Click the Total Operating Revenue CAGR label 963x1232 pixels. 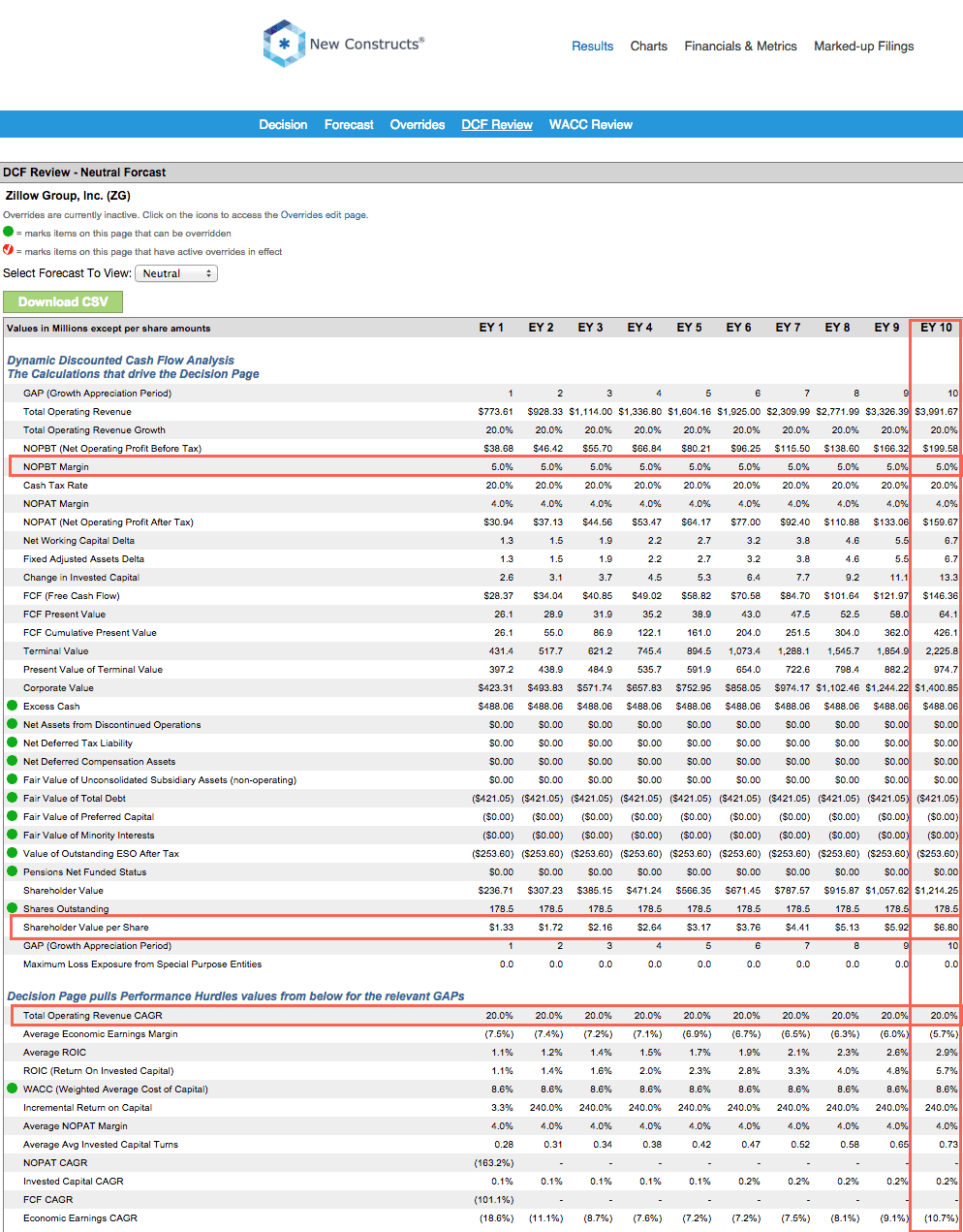[x=93, y=1016]
